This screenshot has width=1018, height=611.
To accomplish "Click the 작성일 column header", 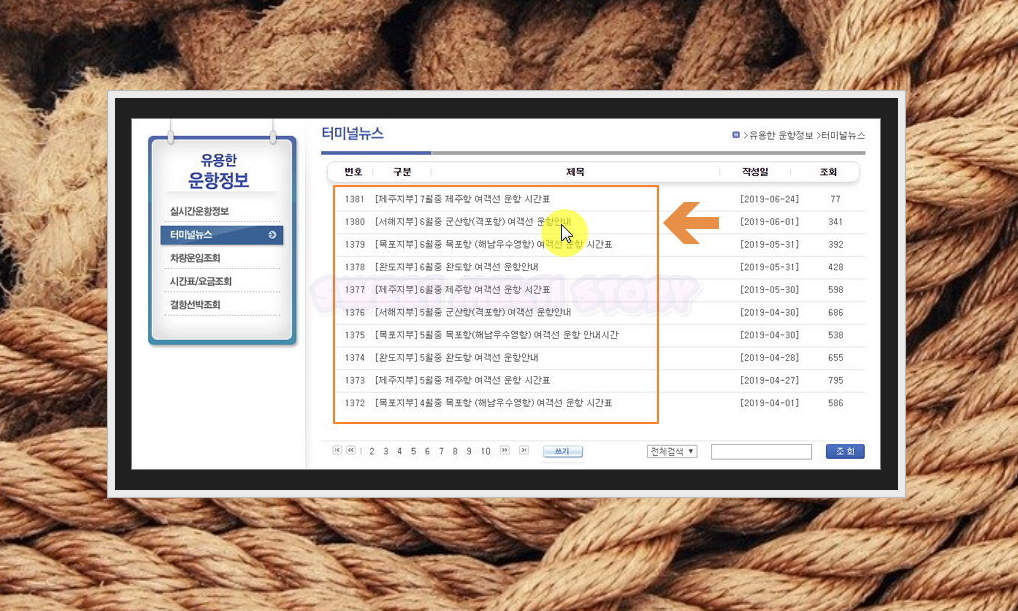I will tap(755, 171).
